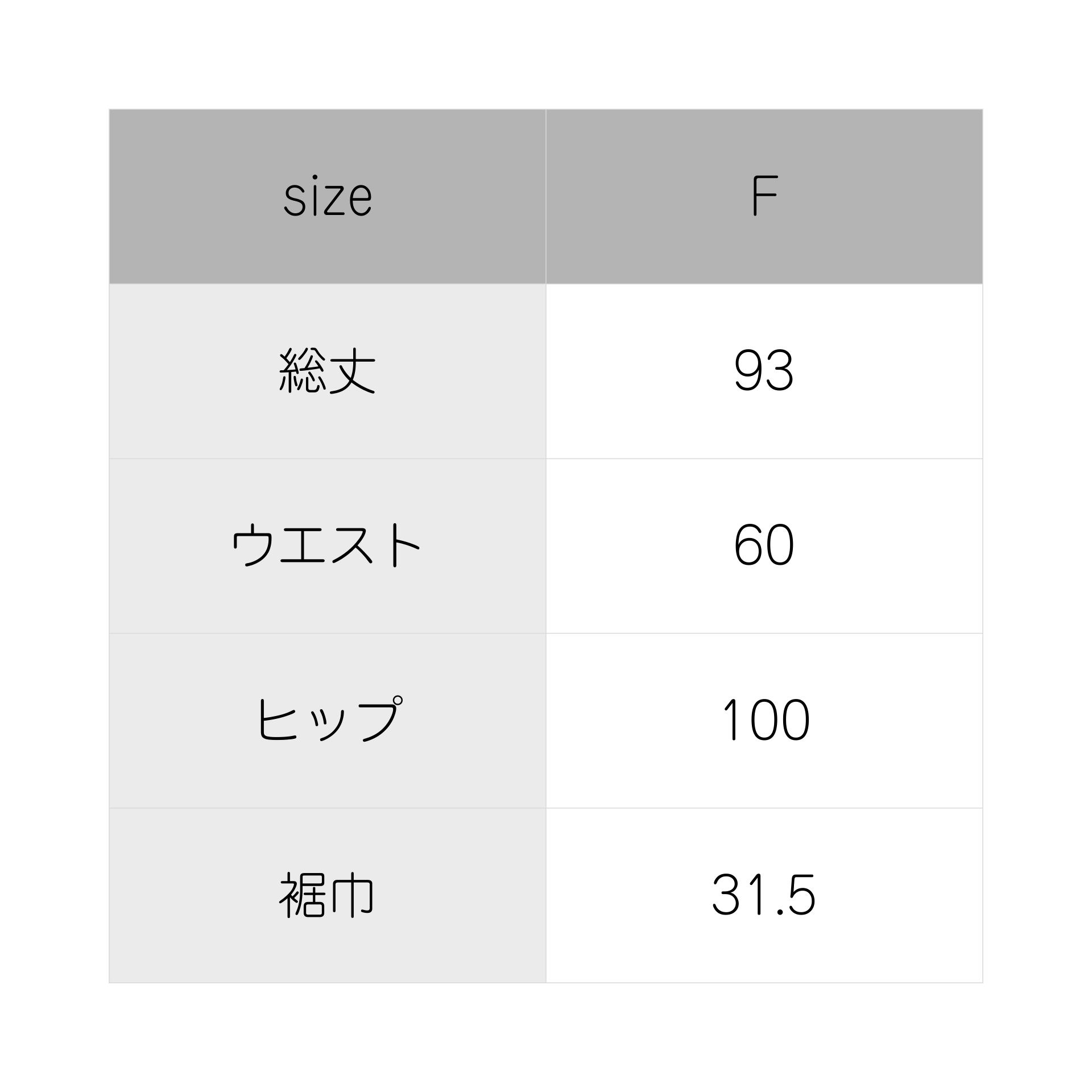The height and width of the screenshot is (1092, 1092).
Task: Click blank white area above the table
Action: 546,54
